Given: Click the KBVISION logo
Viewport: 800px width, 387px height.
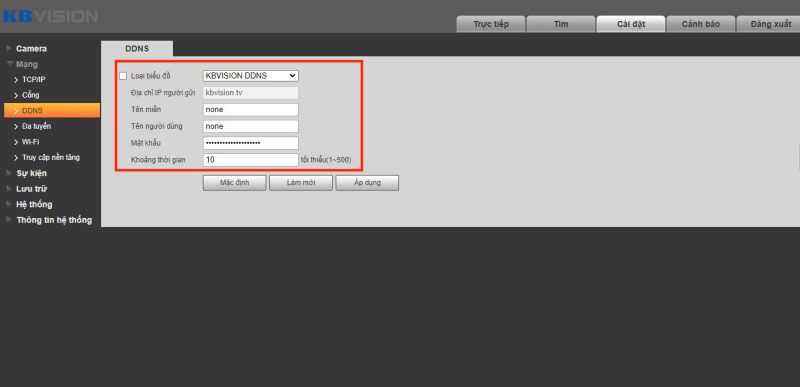Looking at the screenshot, I should pos(50,16).
